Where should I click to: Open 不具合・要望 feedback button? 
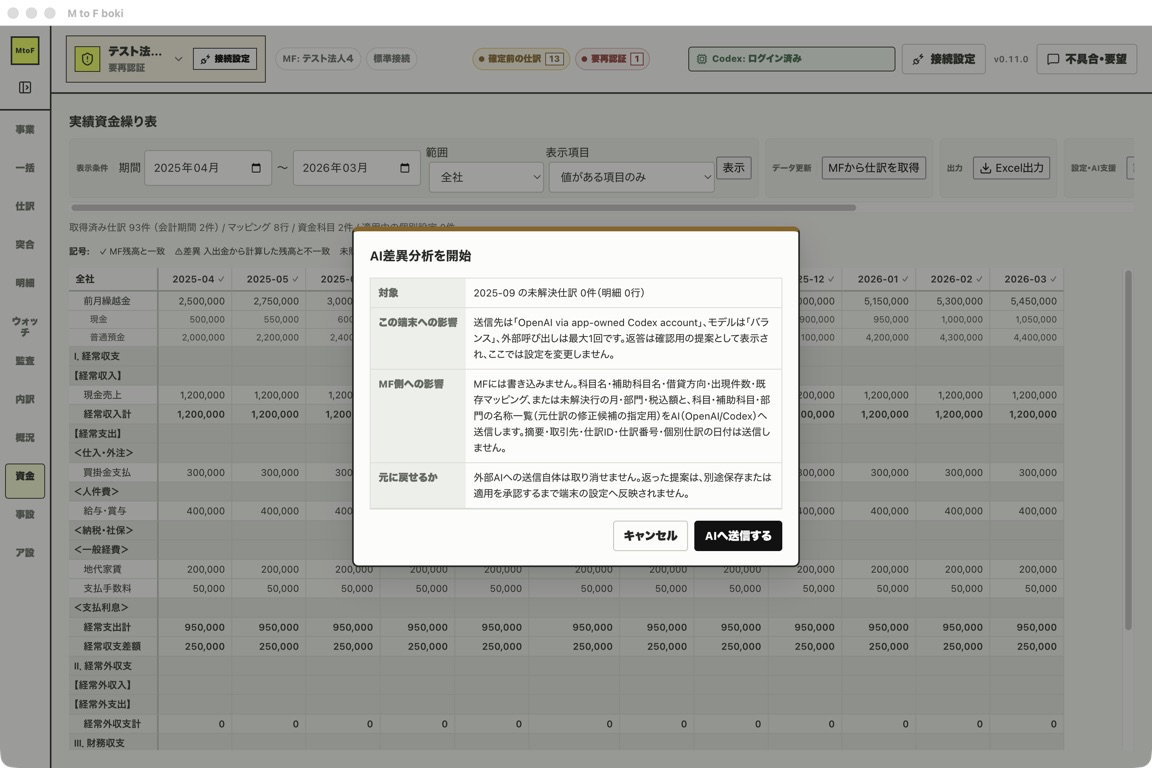pyautogui.click(x=1087, y=59)
